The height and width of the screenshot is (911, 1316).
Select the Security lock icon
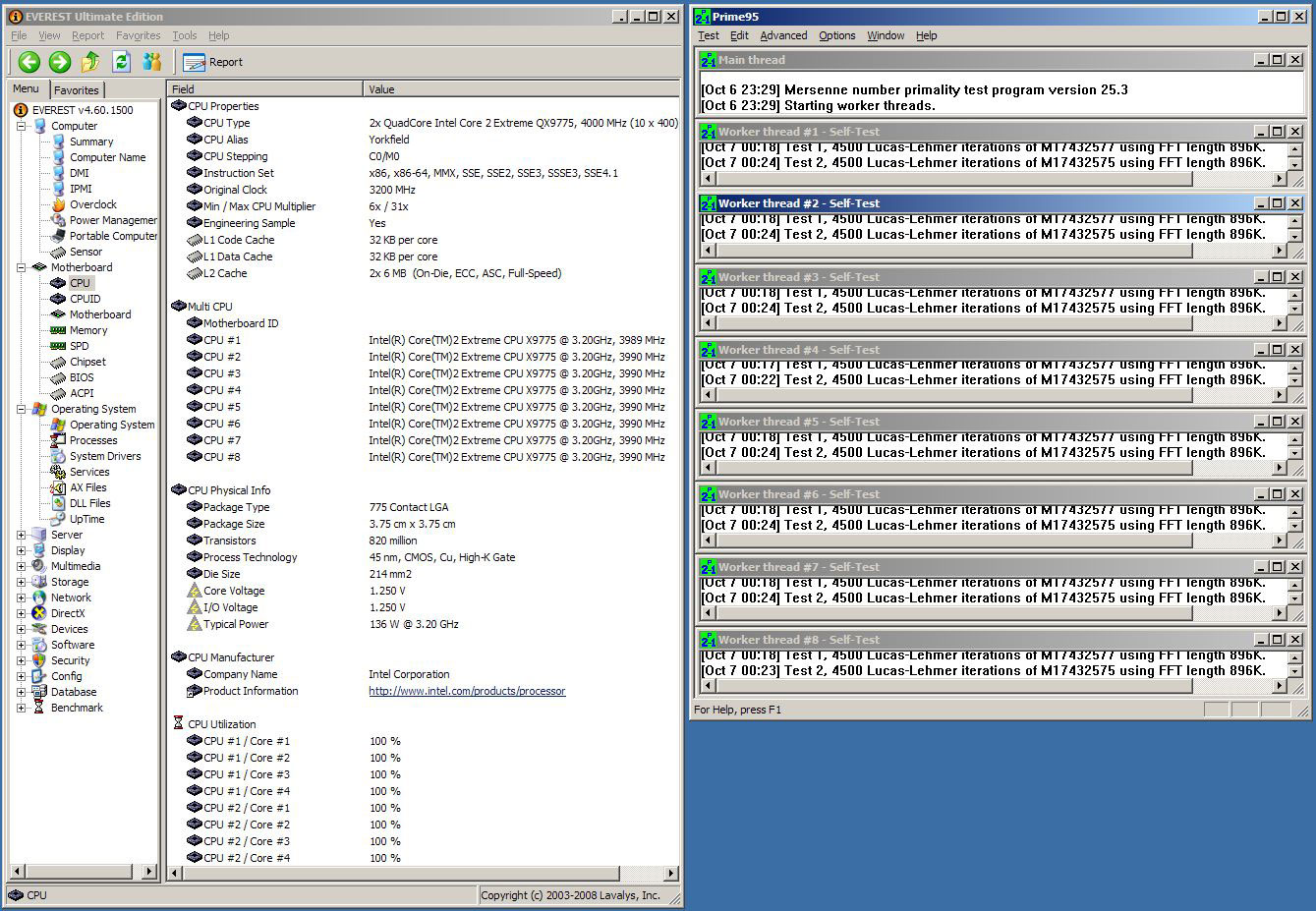coord(39,660)
